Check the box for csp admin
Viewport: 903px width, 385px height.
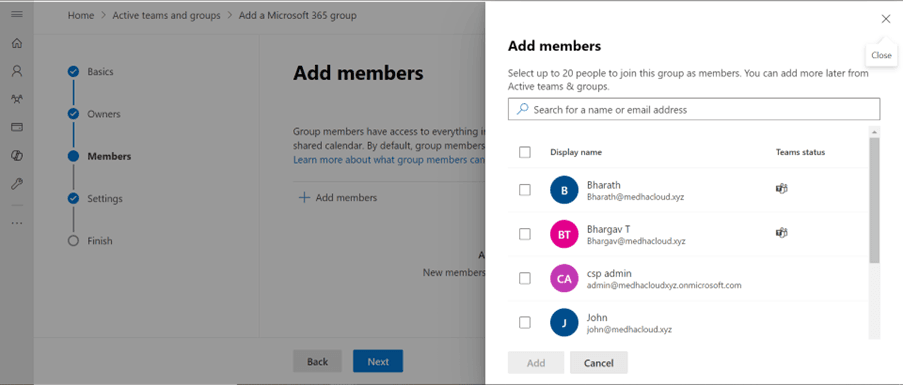(x=525, y=279)
